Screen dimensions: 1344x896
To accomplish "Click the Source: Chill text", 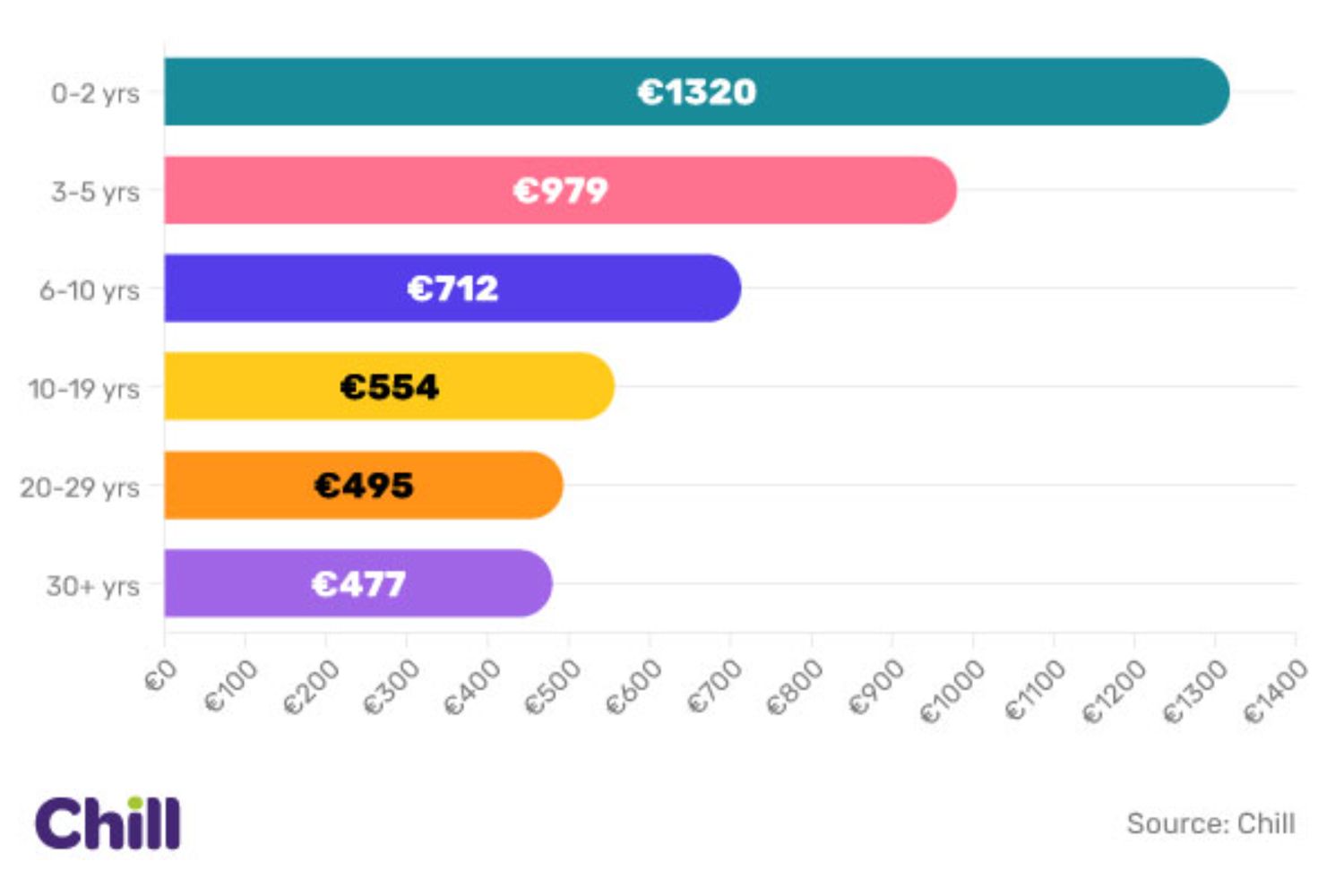I will pos(1210,823).
